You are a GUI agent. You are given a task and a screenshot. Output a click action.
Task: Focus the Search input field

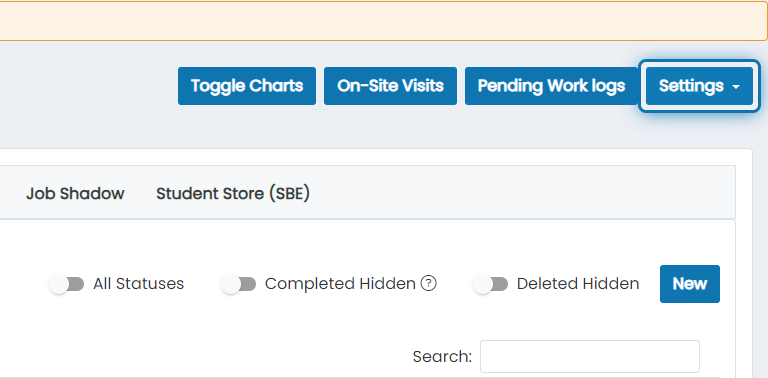pyautogui.click(x=590, y=356)
